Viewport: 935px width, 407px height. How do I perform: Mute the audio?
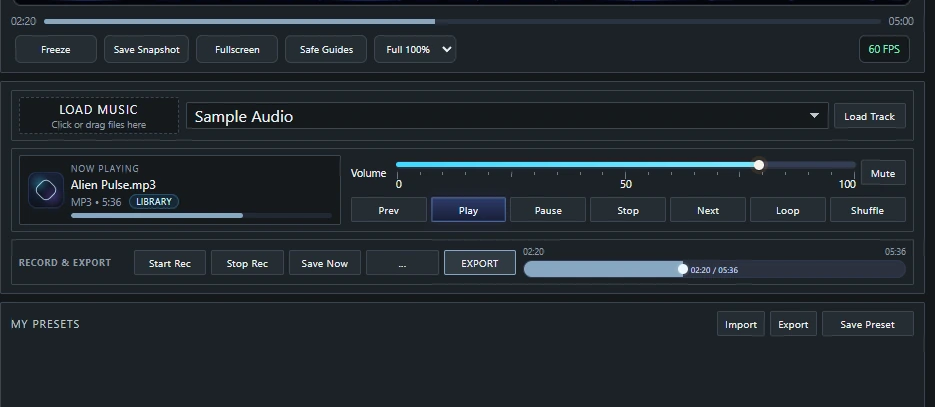(883, 173)
